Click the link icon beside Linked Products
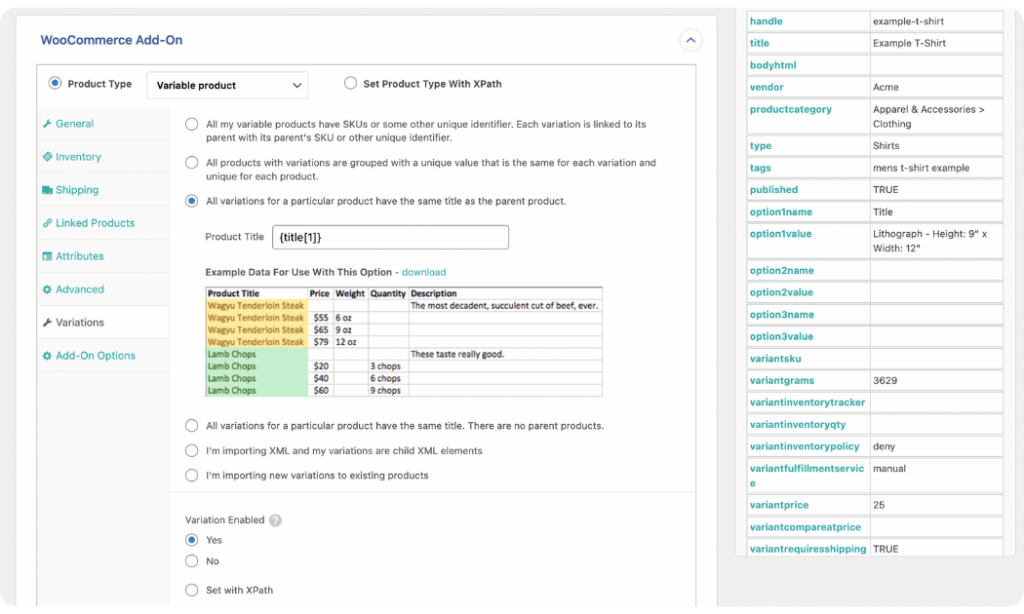1024x614 pixels. 47,223
